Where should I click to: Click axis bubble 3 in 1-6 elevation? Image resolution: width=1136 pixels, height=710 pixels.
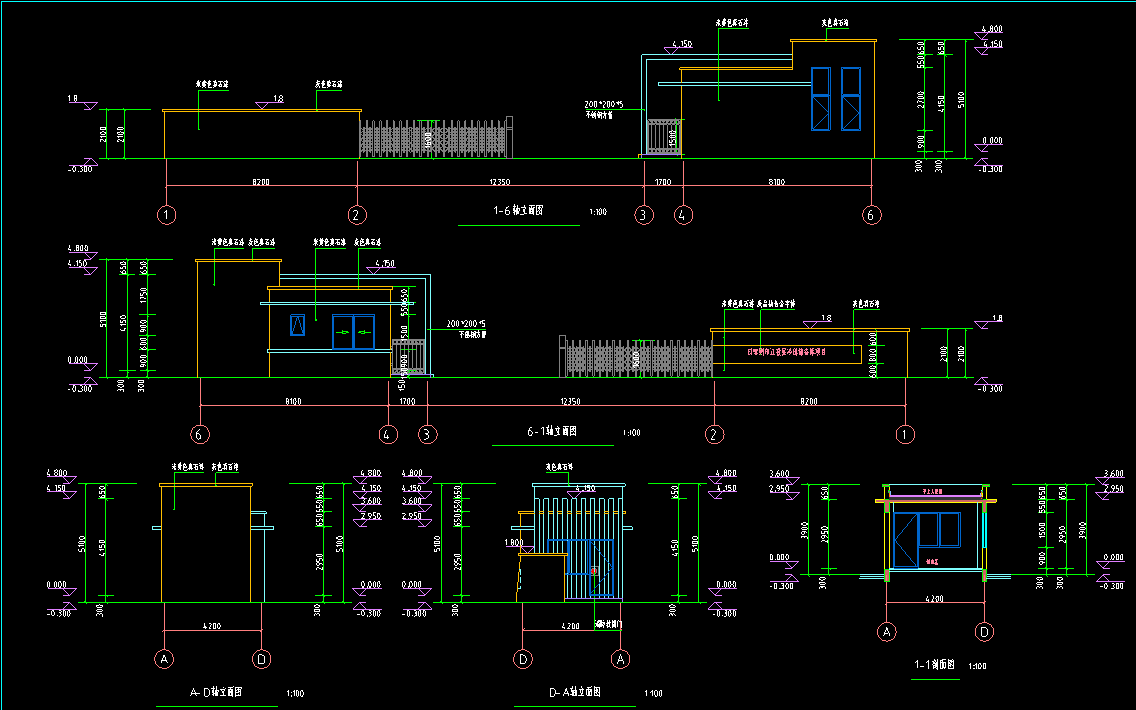click(644, 215)
